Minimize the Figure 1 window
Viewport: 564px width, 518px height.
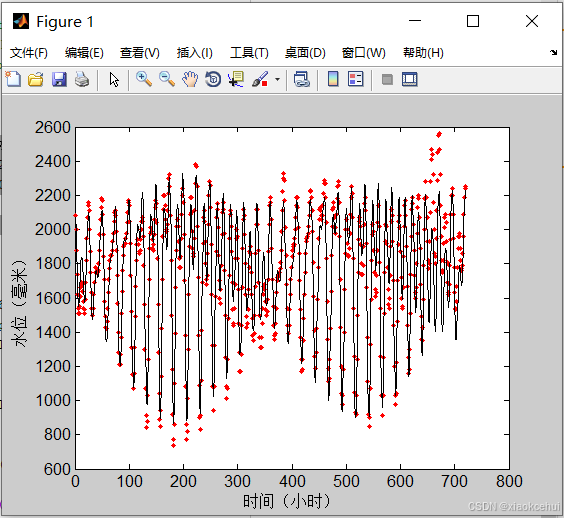[415, 21]
